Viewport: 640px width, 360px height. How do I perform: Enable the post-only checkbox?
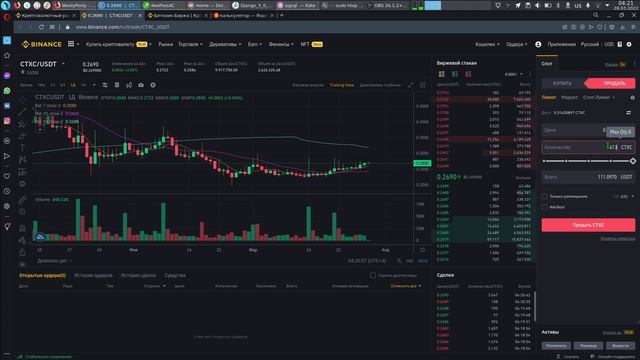pos(544,196)
